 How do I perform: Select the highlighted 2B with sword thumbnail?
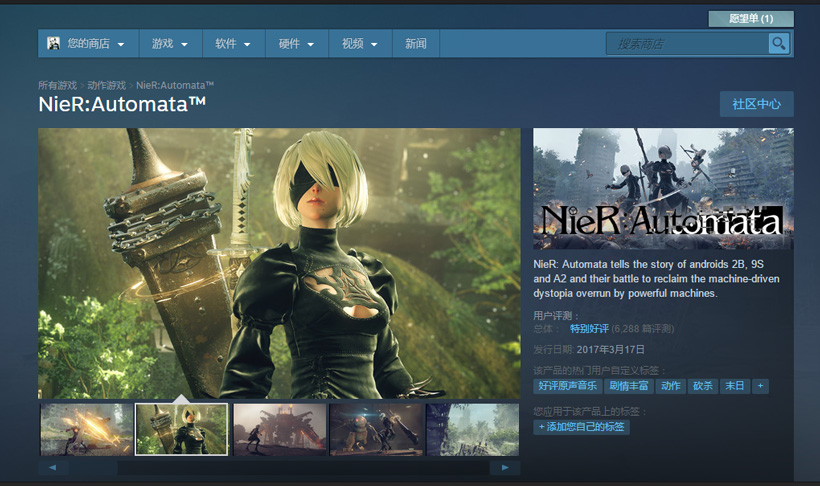(181, 430)
